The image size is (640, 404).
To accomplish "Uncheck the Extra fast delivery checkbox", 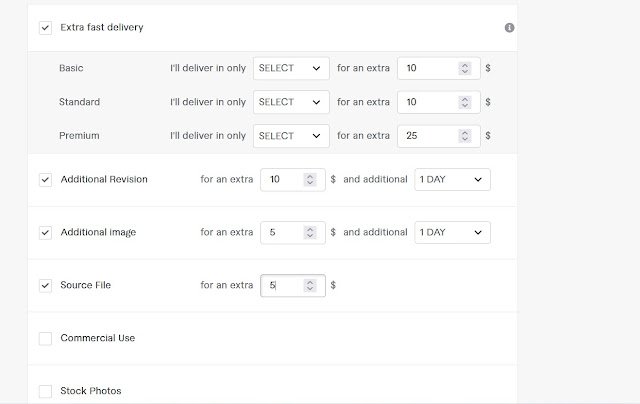I will (45, 28).
